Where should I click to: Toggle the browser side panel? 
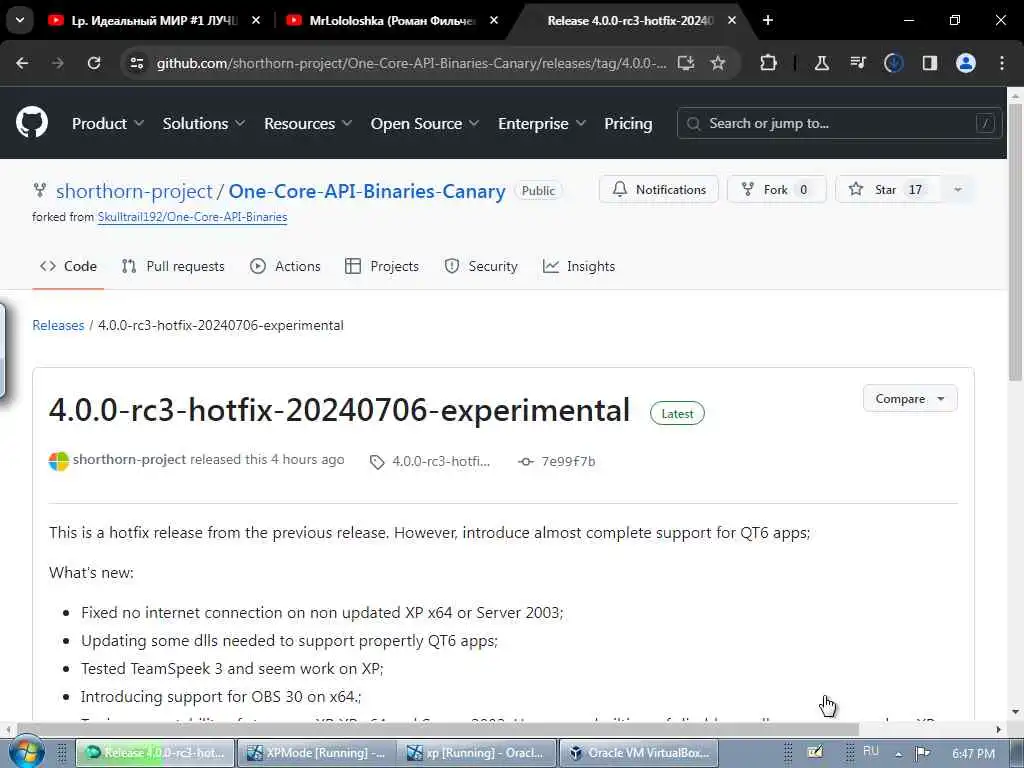click(929, 63)
